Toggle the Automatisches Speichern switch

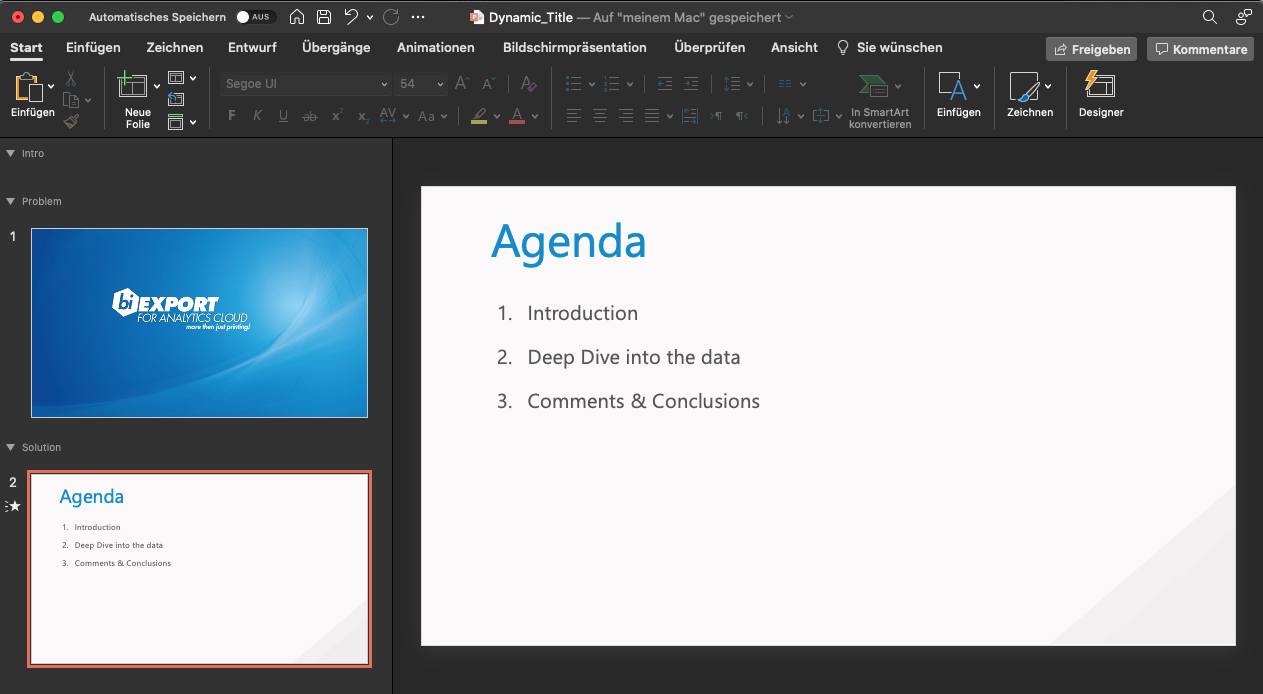(254, 17)
